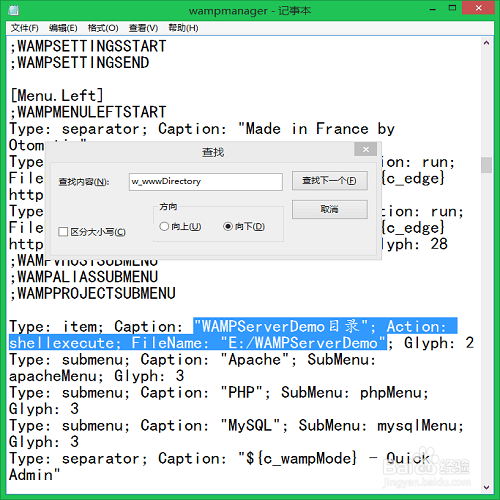The image size is (500, 500).
Task: Click the scrollbar down arrow
Action: [486, 488]
